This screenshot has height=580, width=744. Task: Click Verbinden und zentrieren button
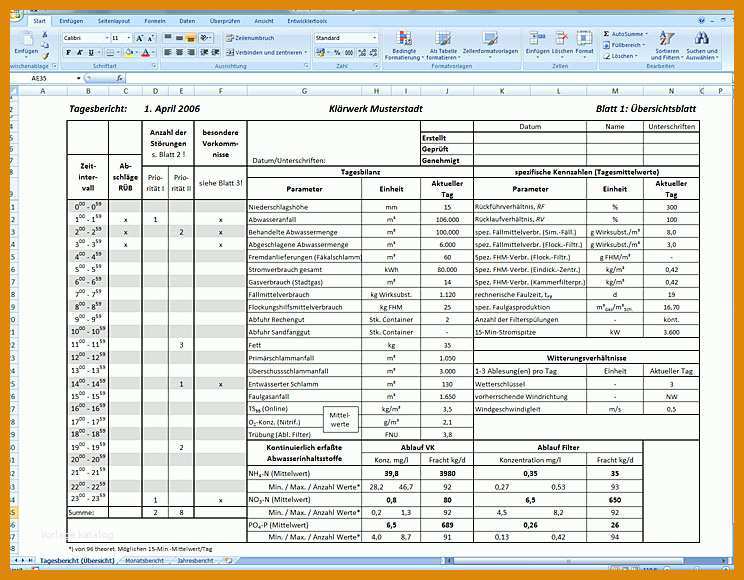pyautogui.click(x=267, y=52)
